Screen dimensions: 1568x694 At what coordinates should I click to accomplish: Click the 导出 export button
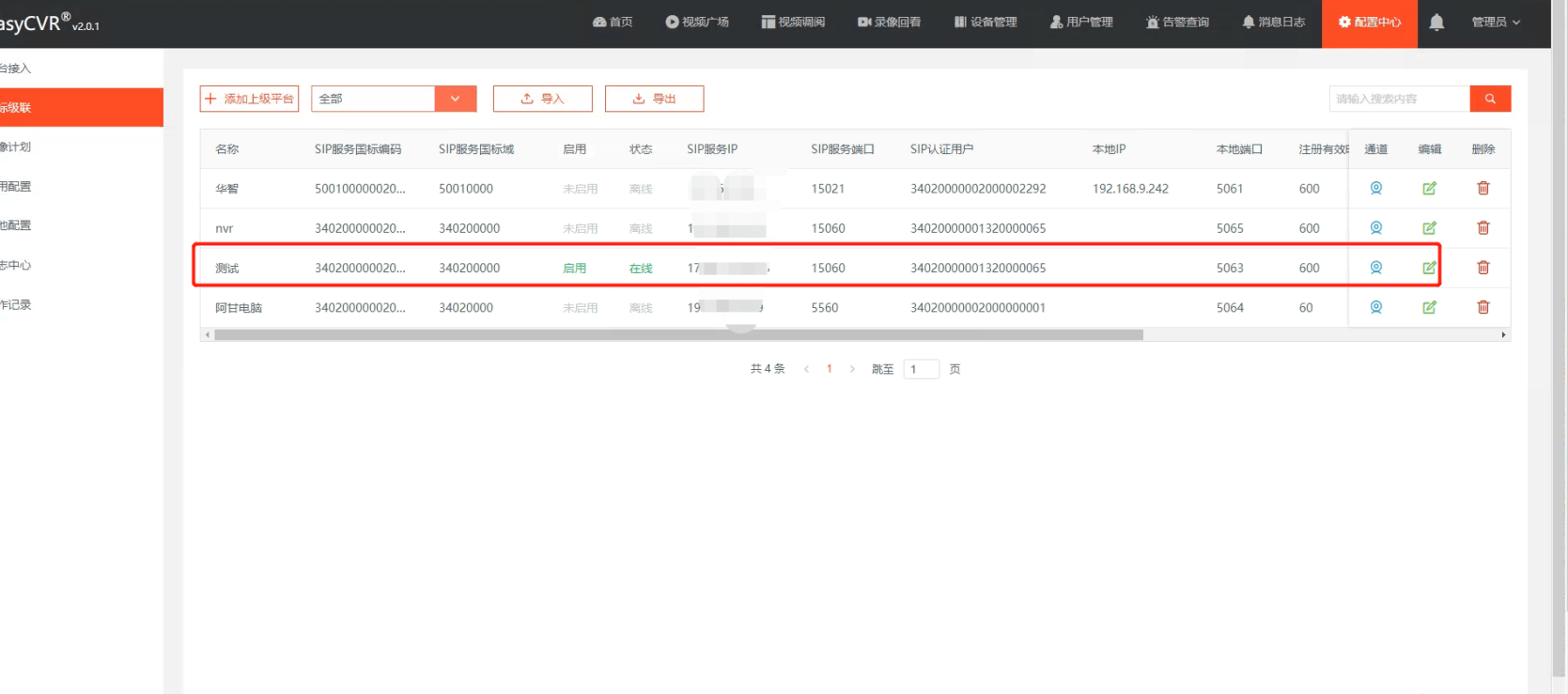654,99
